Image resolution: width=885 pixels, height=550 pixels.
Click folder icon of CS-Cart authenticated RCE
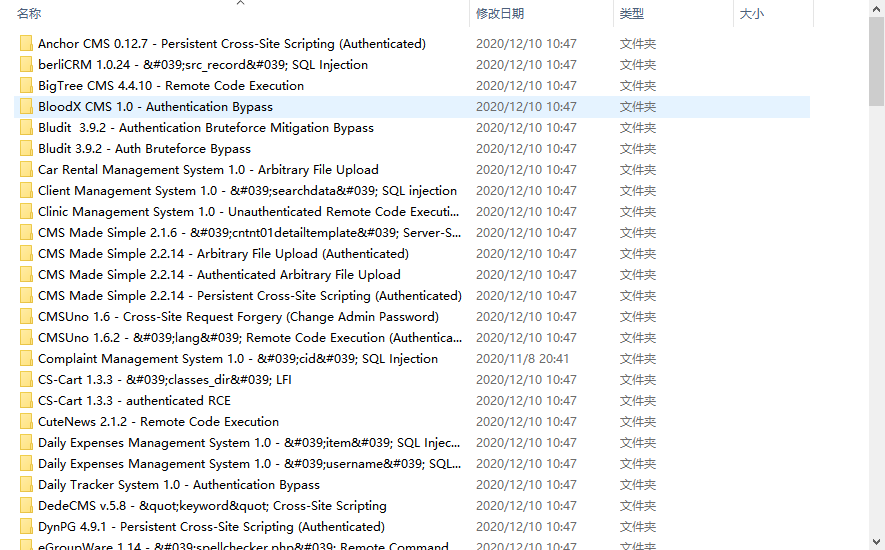pyautogui.click(x=26, y=400)
